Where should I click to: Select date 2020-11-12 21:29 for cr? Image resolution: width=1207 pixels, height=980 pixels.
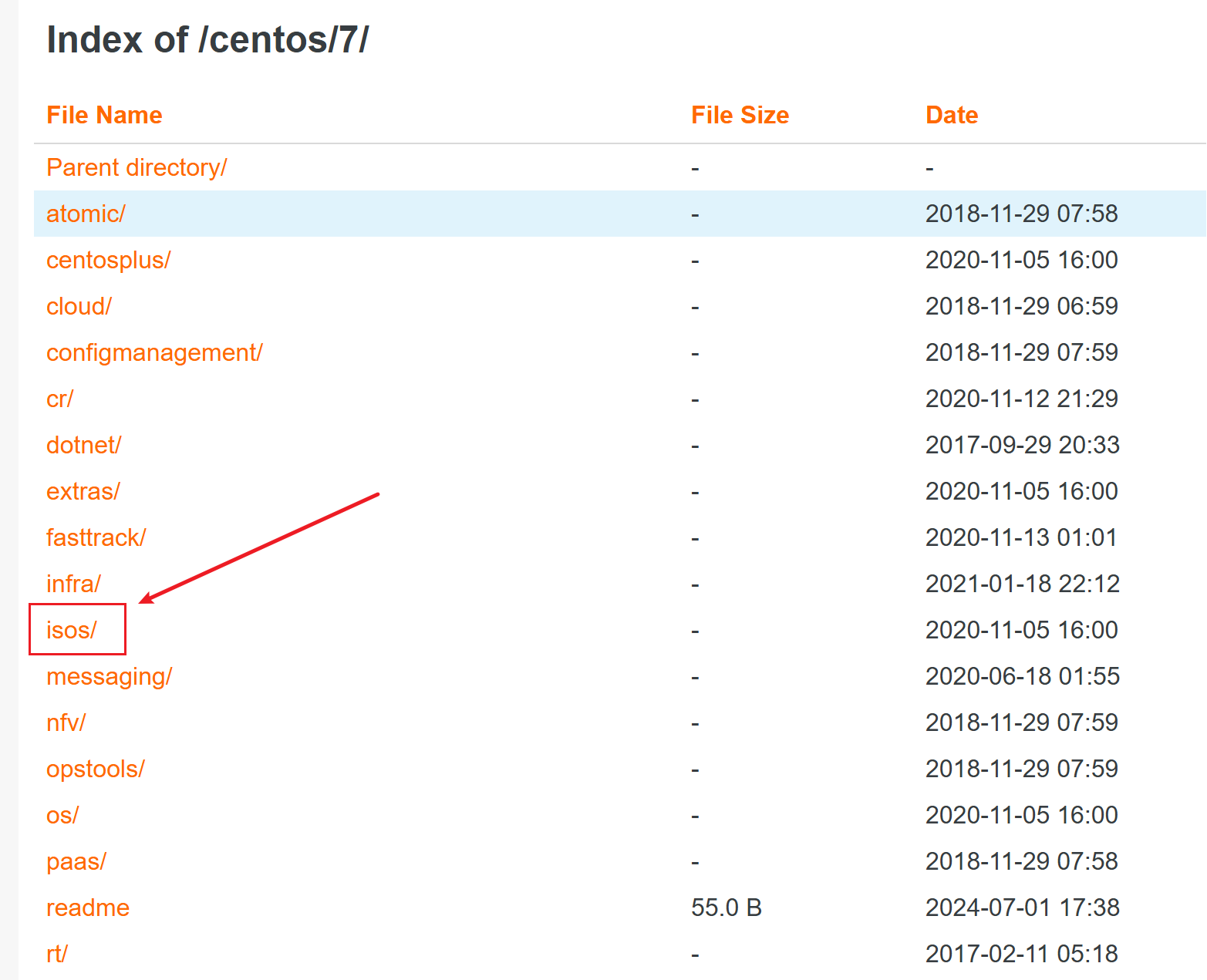[x=1021, y=399]
